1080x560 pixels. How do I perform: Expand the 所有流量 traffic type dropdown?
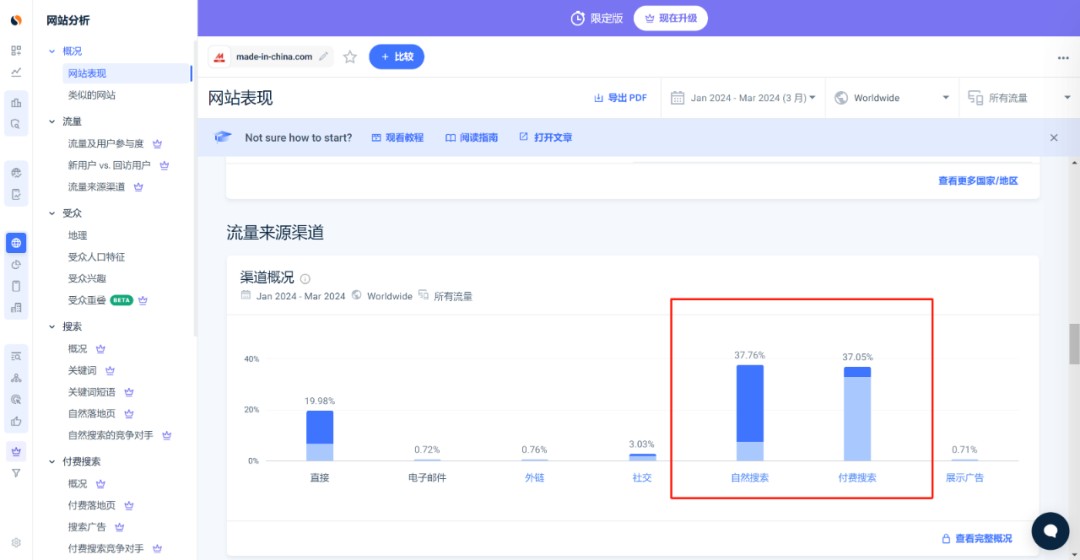coord(1008,98)
